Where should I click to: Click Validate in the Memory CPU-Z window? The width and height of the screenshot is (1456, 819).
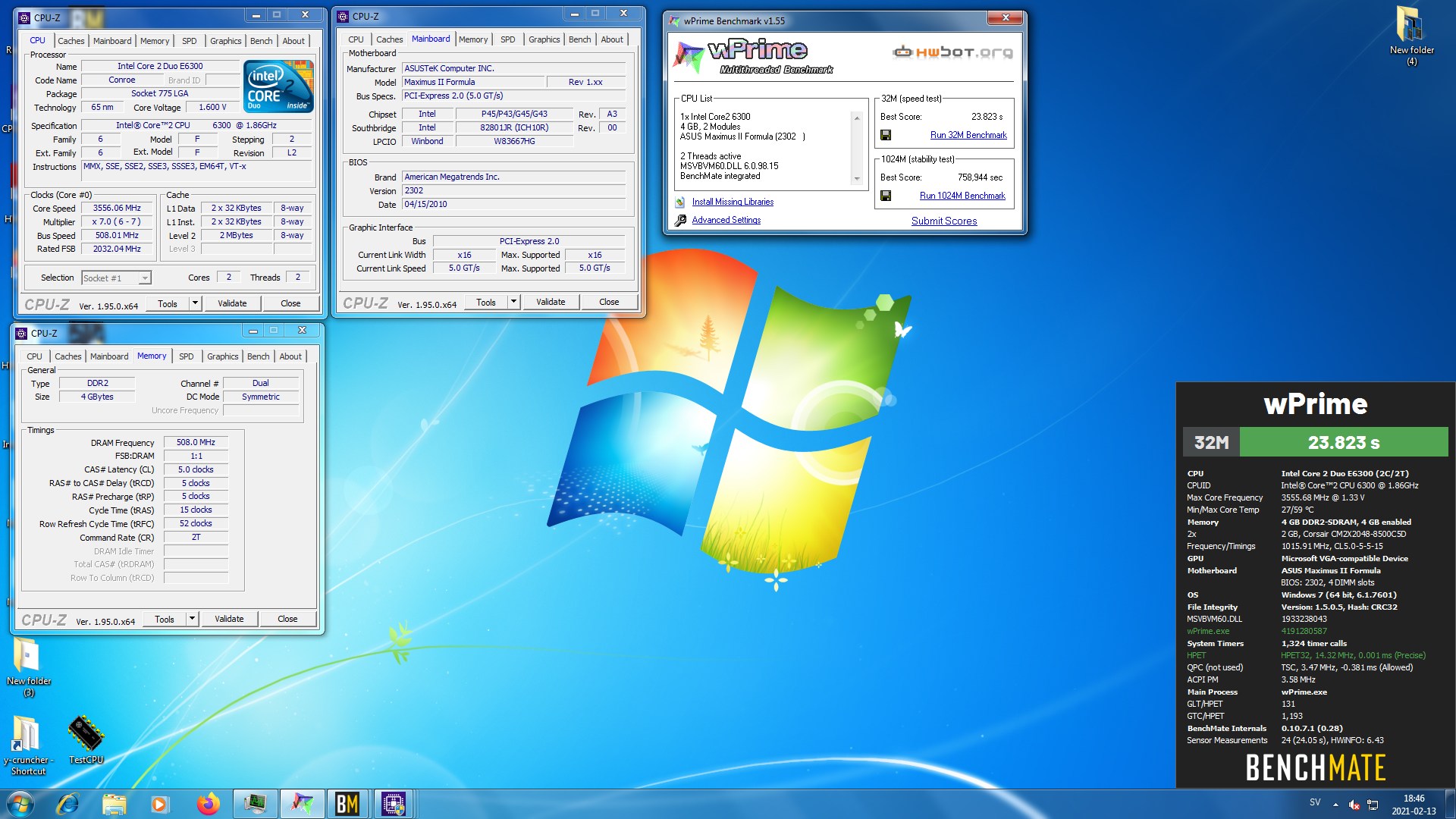229,619
